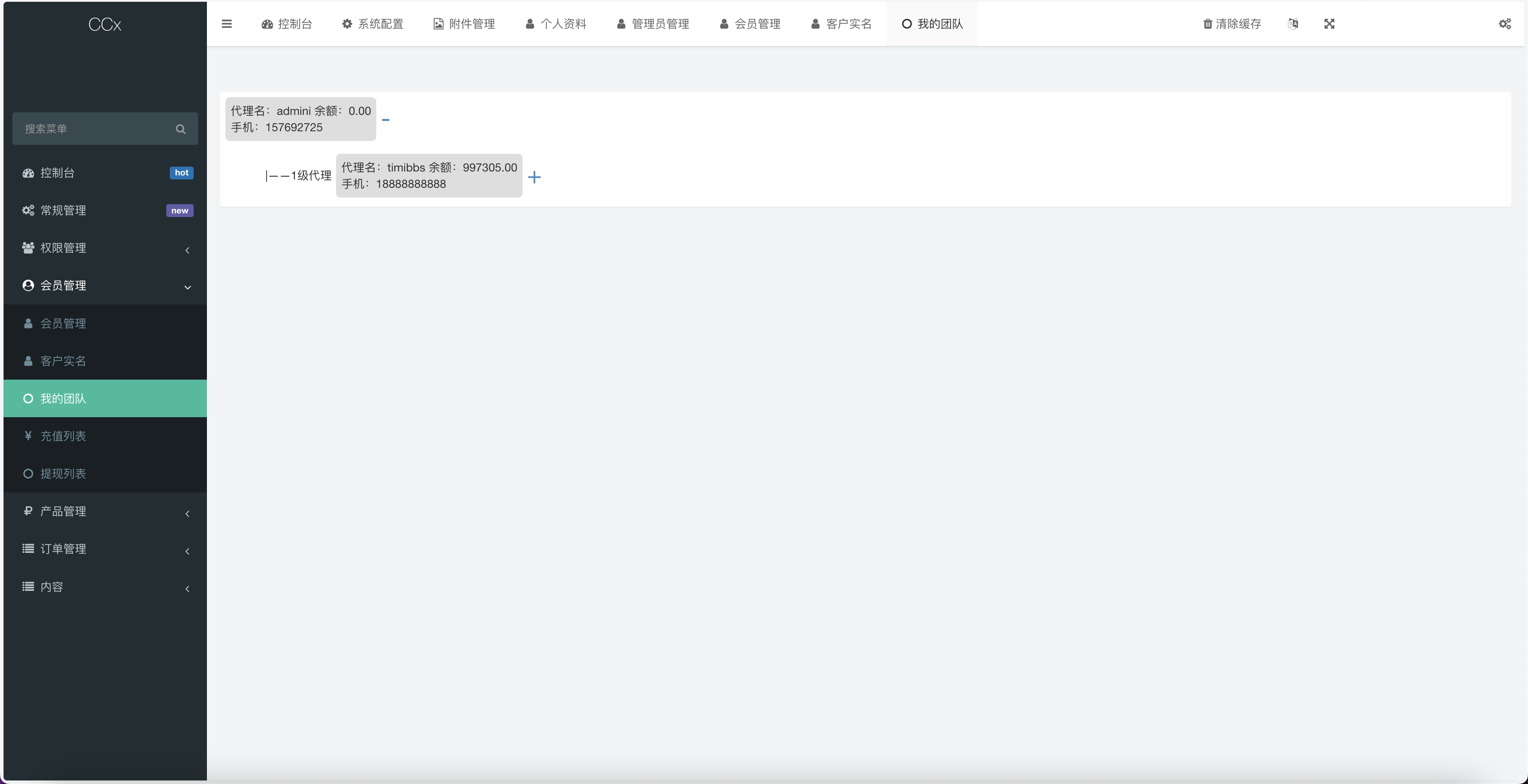Select the 充值列表 money icon in sidebar
Image resolution: width=1528 pixels, height=784 pixels.
(x=28, y=436)
